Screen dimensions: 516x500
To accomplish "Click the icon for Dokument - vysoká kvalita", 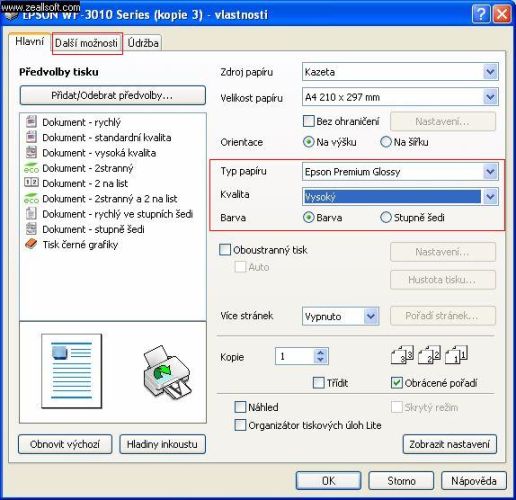I will point(31,152).
